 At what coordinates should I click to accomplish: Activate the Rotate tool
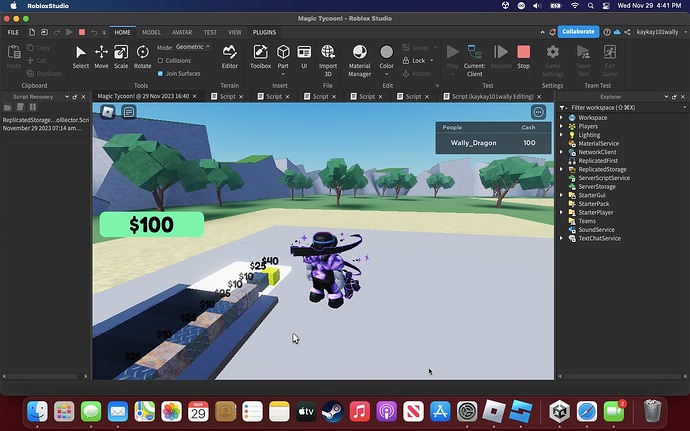tap(143, 57)
